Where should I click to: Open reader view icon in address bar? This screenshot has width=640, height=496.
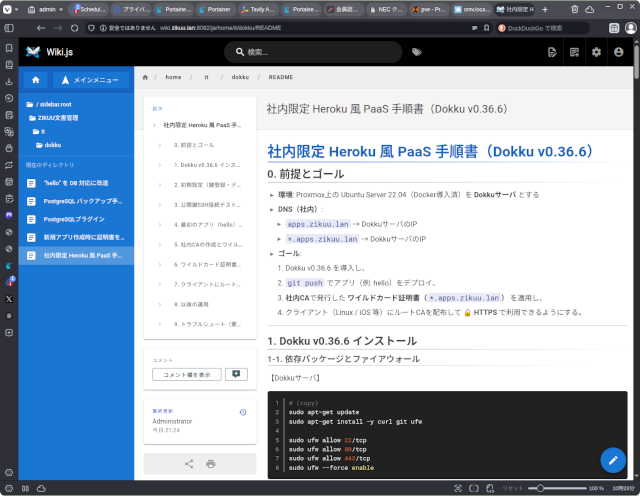coord(474,28)
